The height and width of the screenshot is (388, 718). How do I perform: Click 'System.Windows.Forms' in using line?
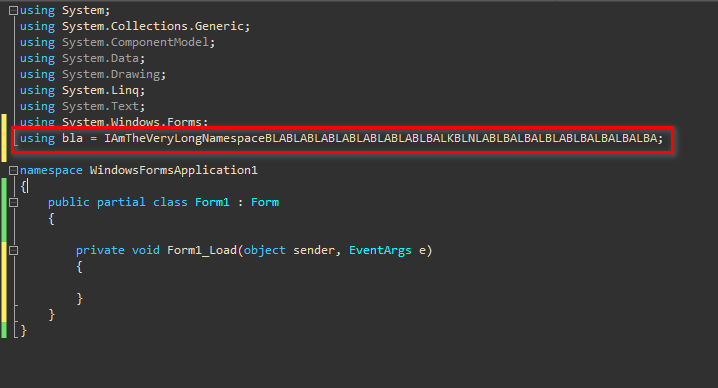(x=132, y=122)
